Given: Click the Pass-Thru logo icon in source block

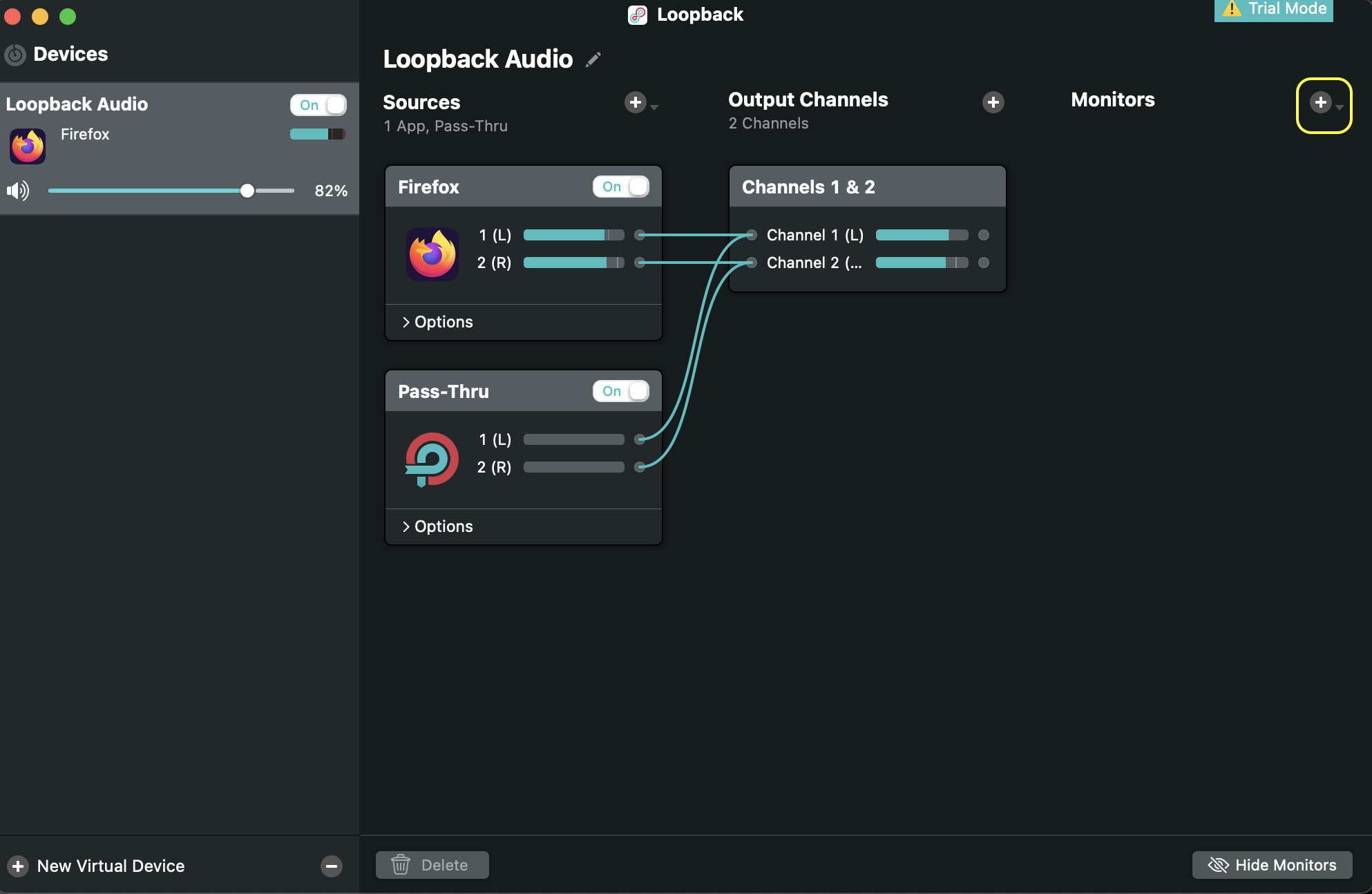Looking at the screenshot, I should [x=432, y=459].
